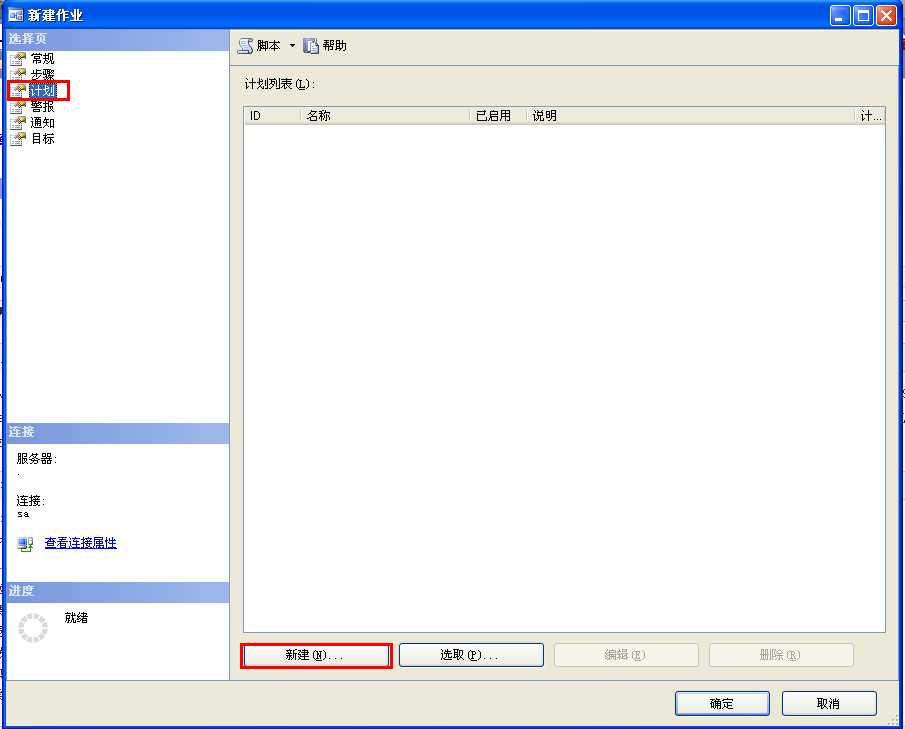Viewport: 905px width, 729px height.
Task: Click the 计划列表(L): label
Action: point(279,84)
